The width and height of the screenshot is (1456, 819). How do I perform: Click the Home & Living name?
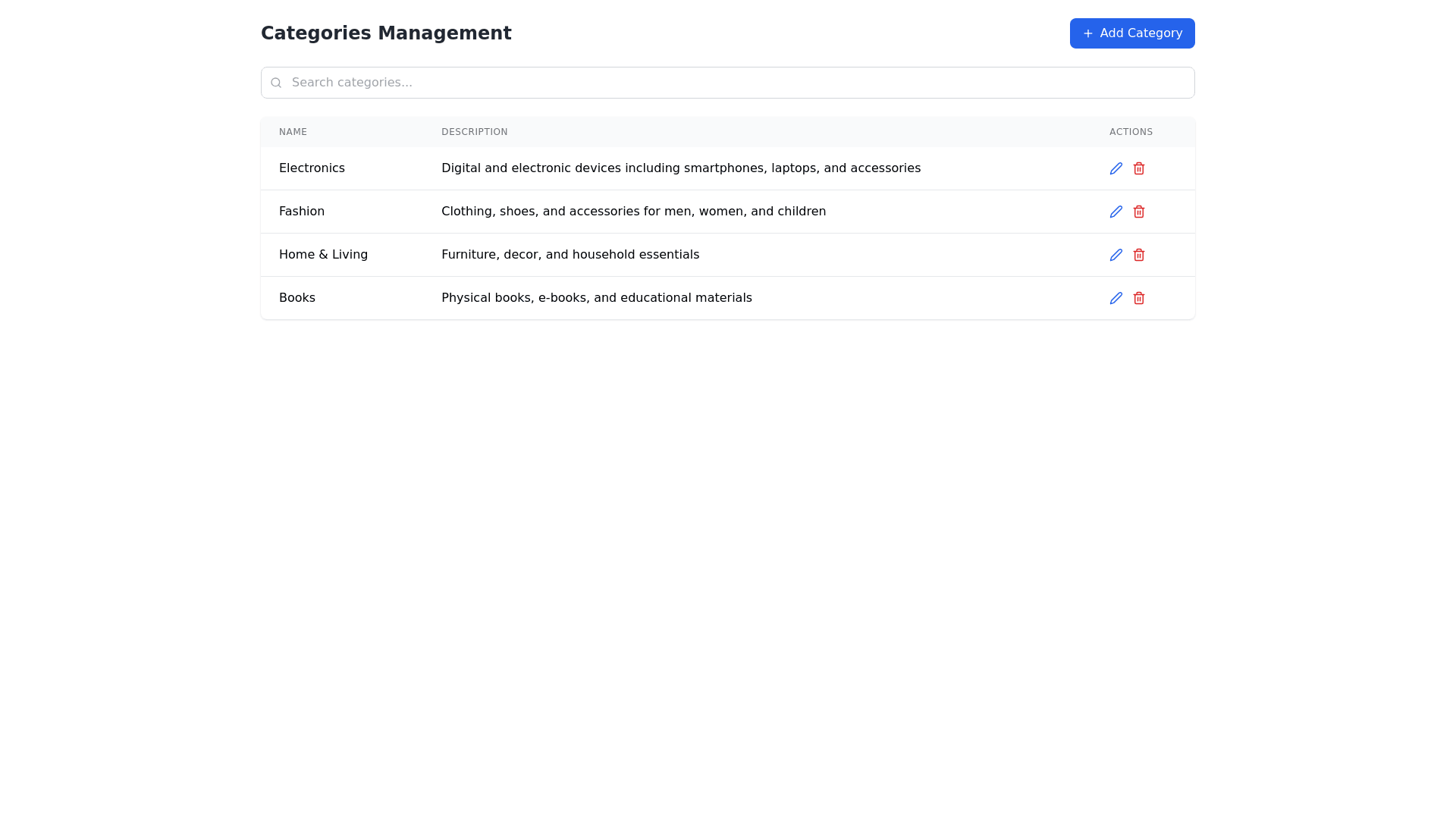[x=323, y=255]
